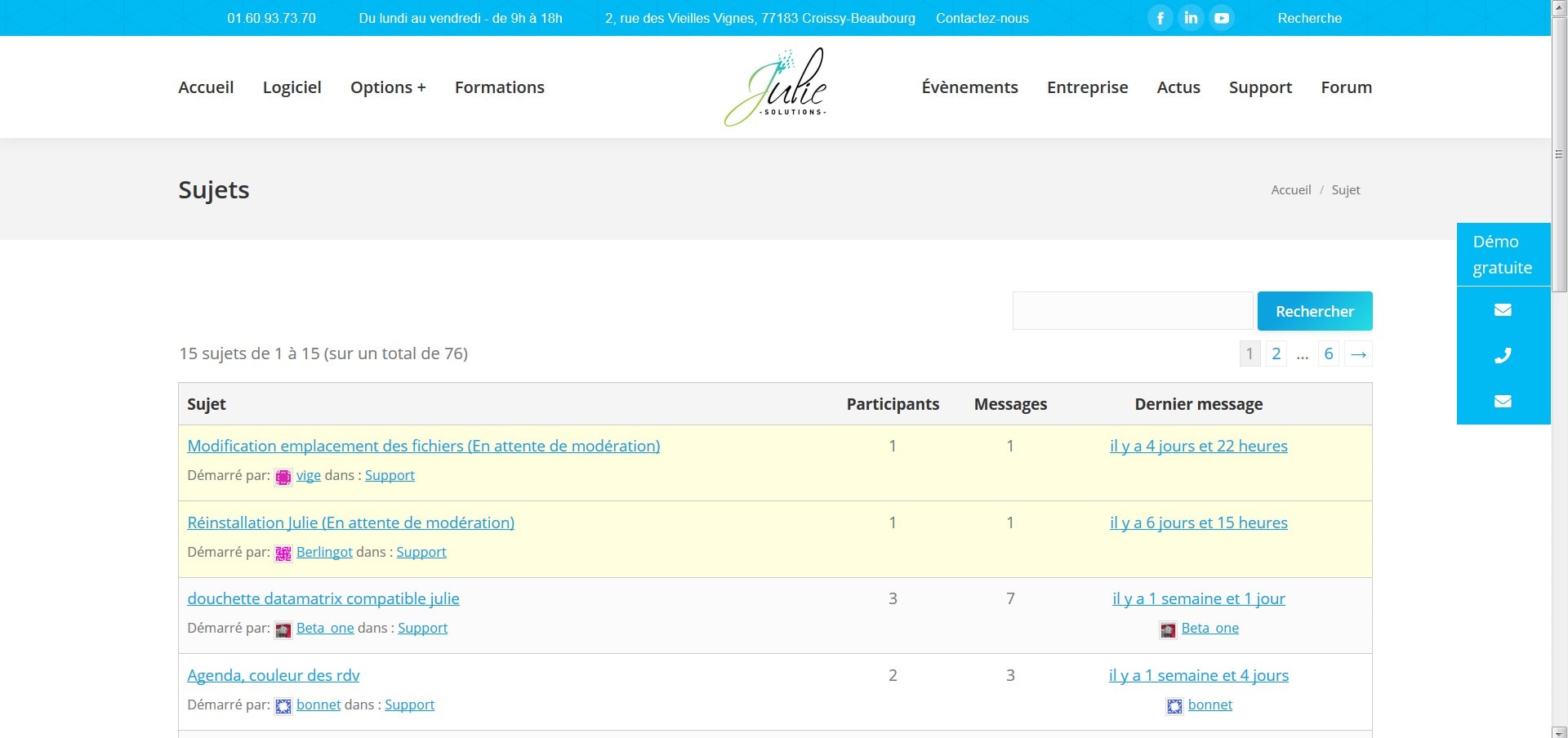The image size is (1568, 738).
Task: Open last message 'il y a 1 semaine et 1 jour'
Action: pyautogui.click(x=1199, y=598)
